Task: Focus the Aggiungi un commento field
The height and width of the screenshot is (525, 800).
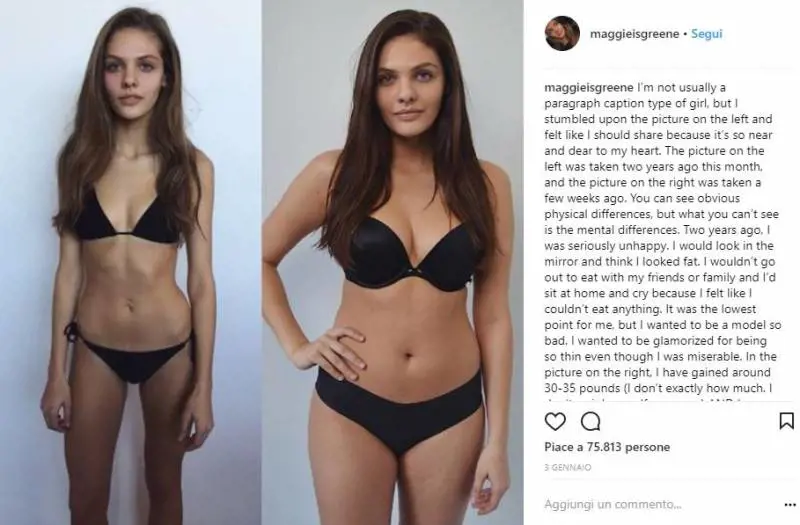Action: tap(658, 505)
